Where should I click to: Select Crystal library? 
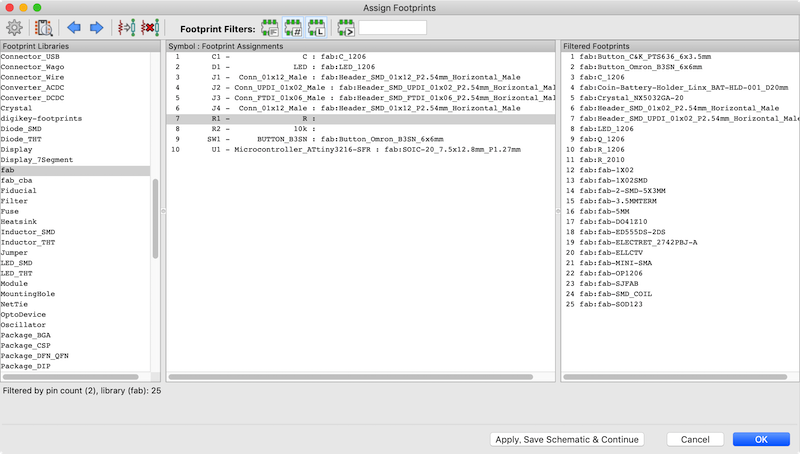(75, 108)
